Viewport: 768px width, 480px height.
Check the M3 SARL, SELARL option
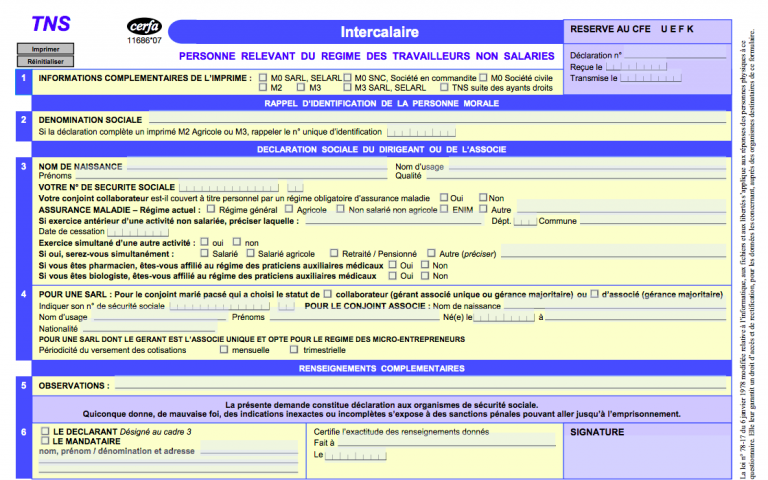pyautogui.click(x=346, y=88)
